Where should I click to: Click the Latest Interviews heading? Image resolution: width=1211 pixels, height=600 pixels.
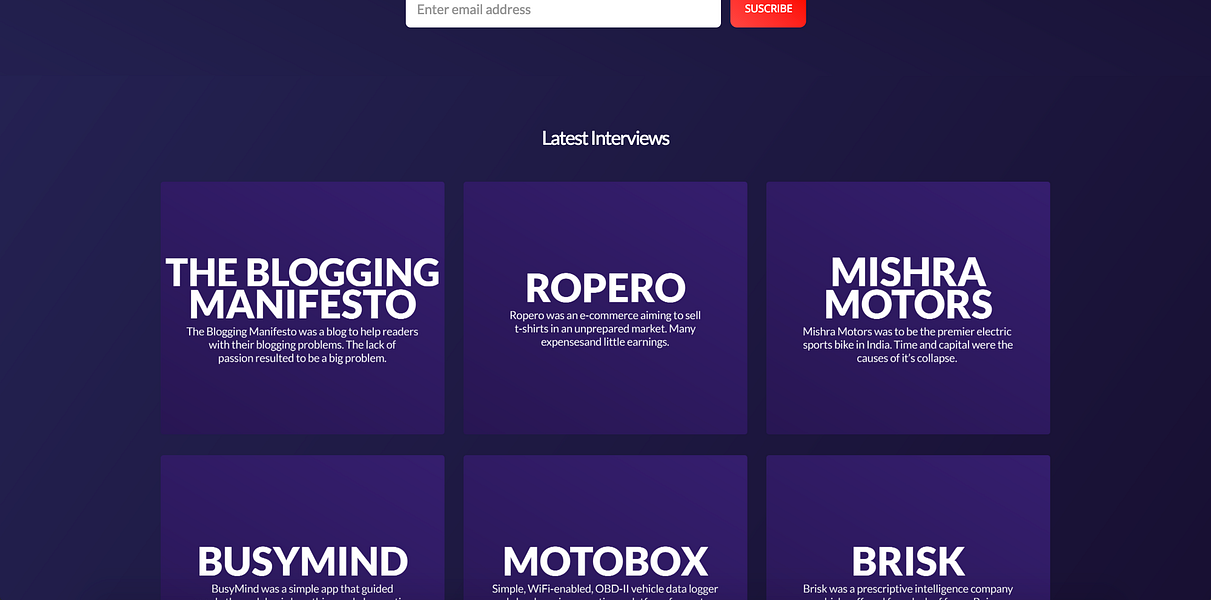click(605, 138)
